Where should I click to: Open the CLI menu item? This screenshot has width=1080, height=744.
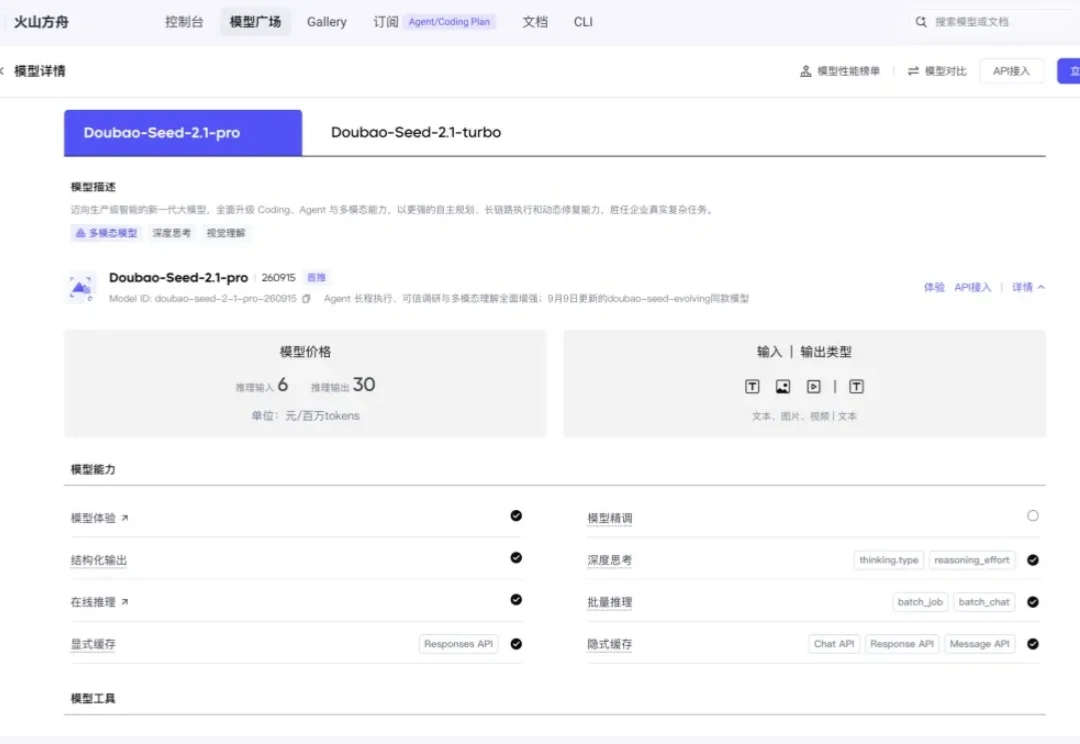coord(583,22)
